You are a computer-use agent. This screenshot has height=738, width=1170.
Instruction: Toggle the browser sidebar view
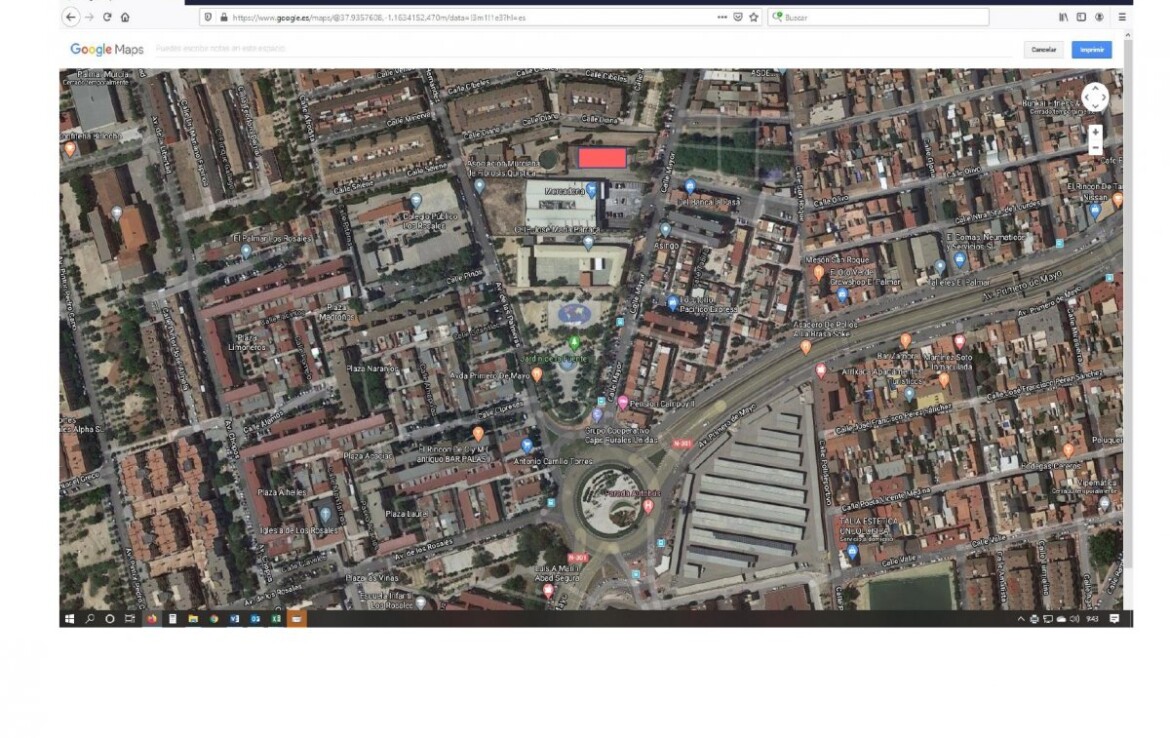click(x=1081, y=17)
